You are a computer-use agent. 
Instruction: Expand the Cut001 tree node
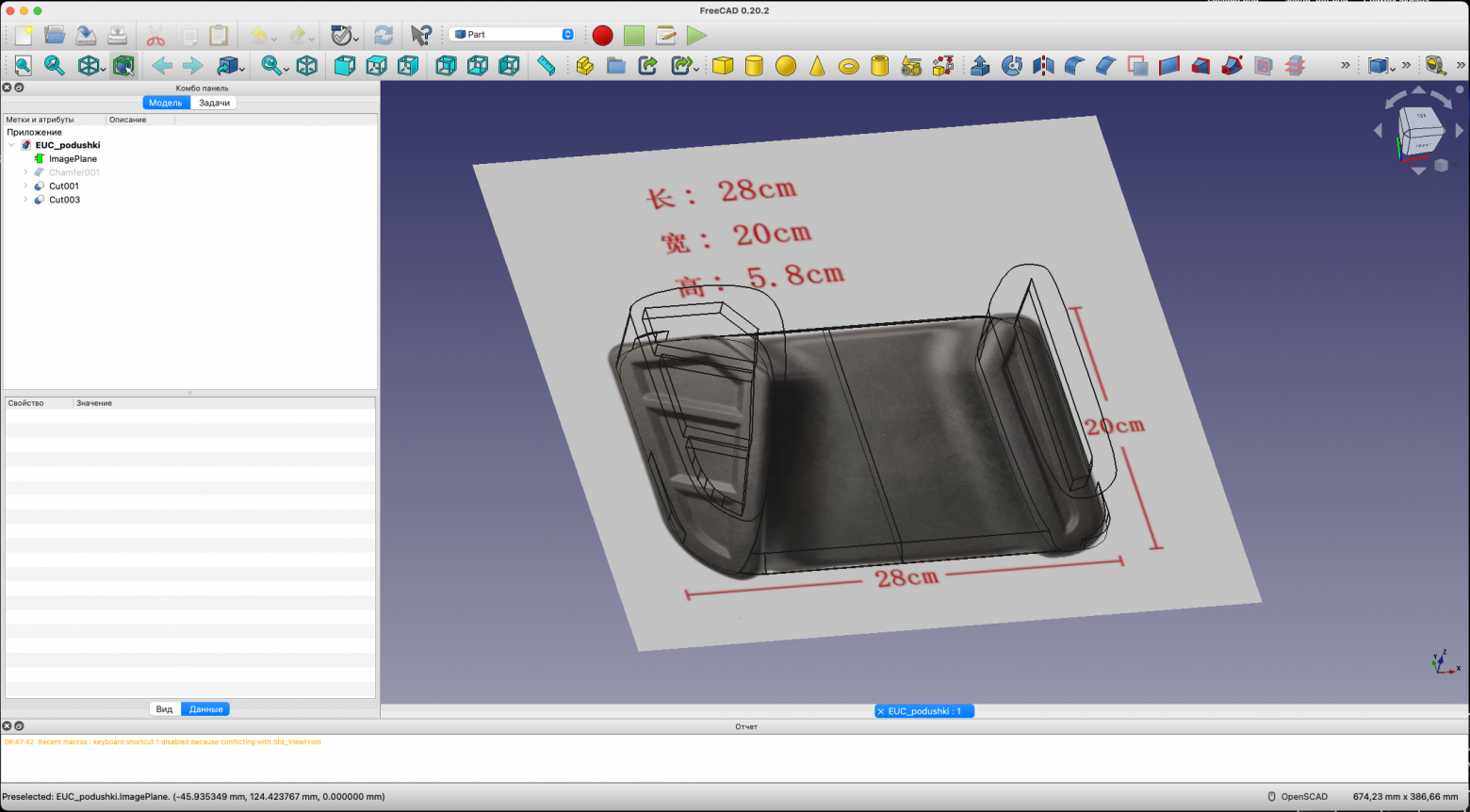pyautogui.click(x=25, y=187)
